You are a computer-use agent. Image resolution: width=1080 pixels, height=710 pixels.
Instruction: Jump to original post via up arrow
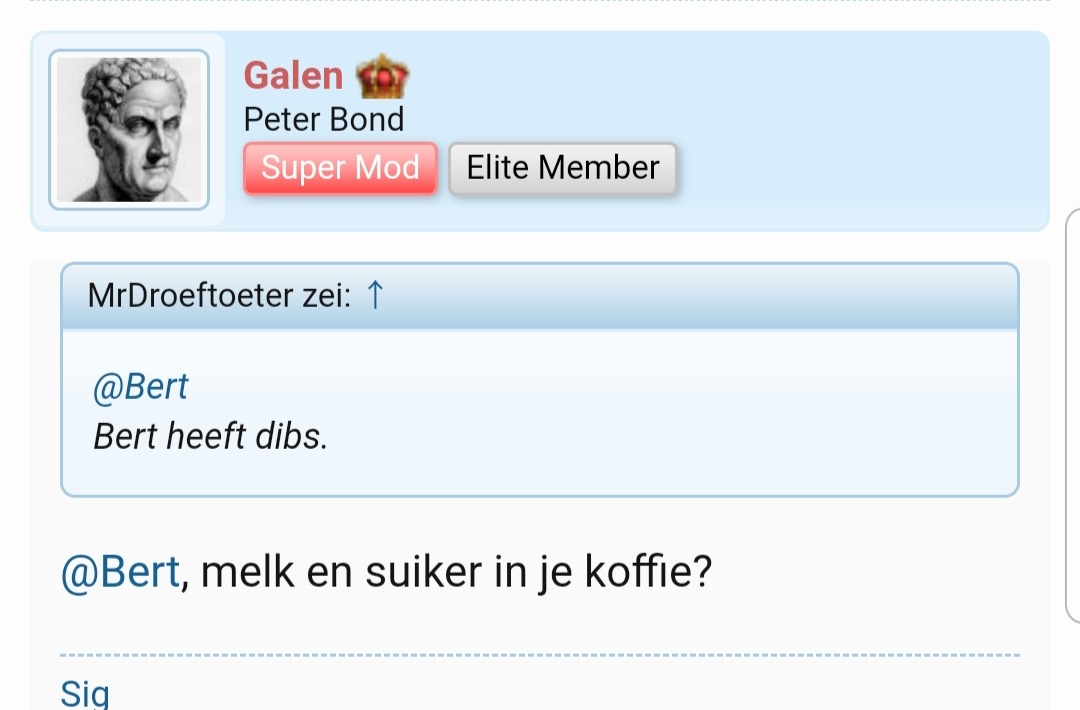pos(375,295)
